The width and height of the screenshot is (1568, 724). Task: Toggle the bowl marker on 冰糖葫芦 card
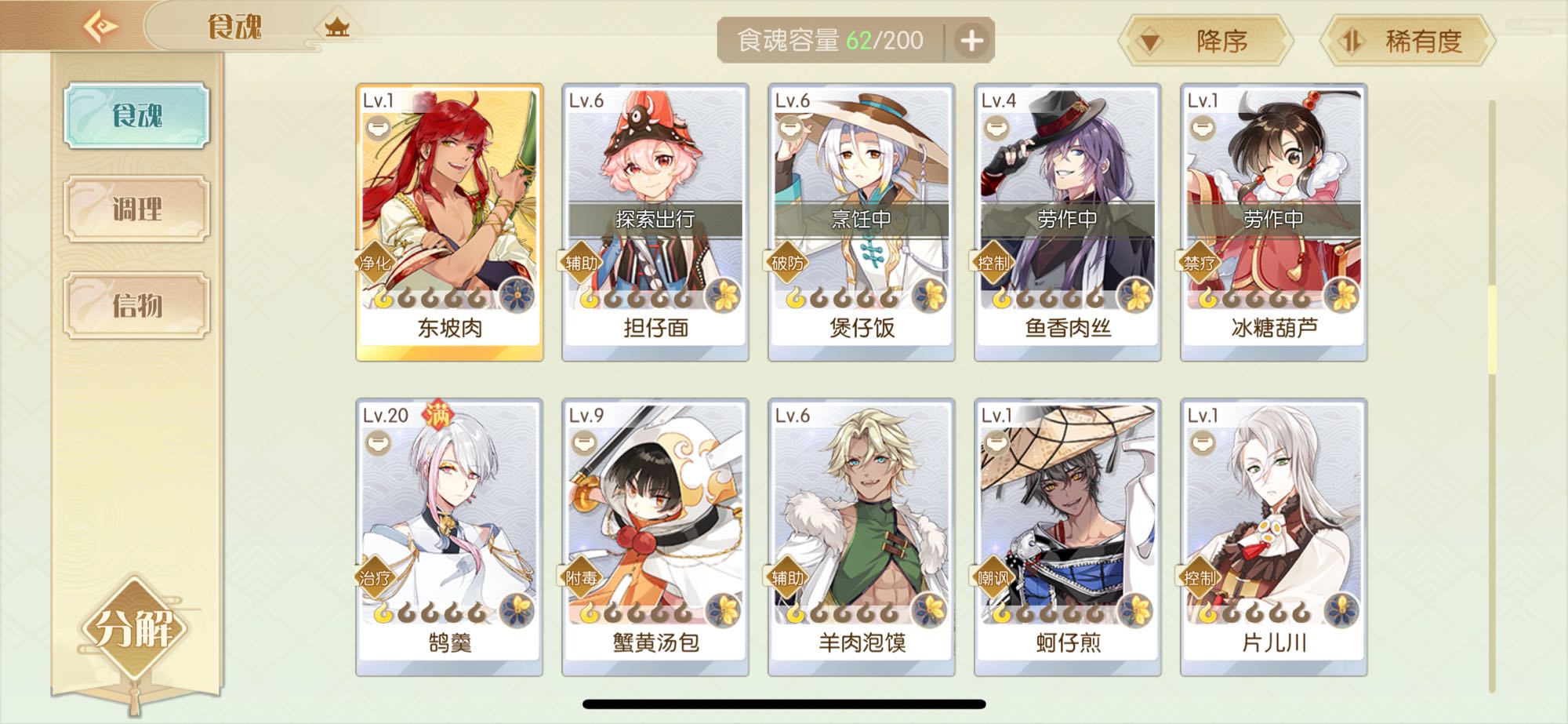[1203, 127]
